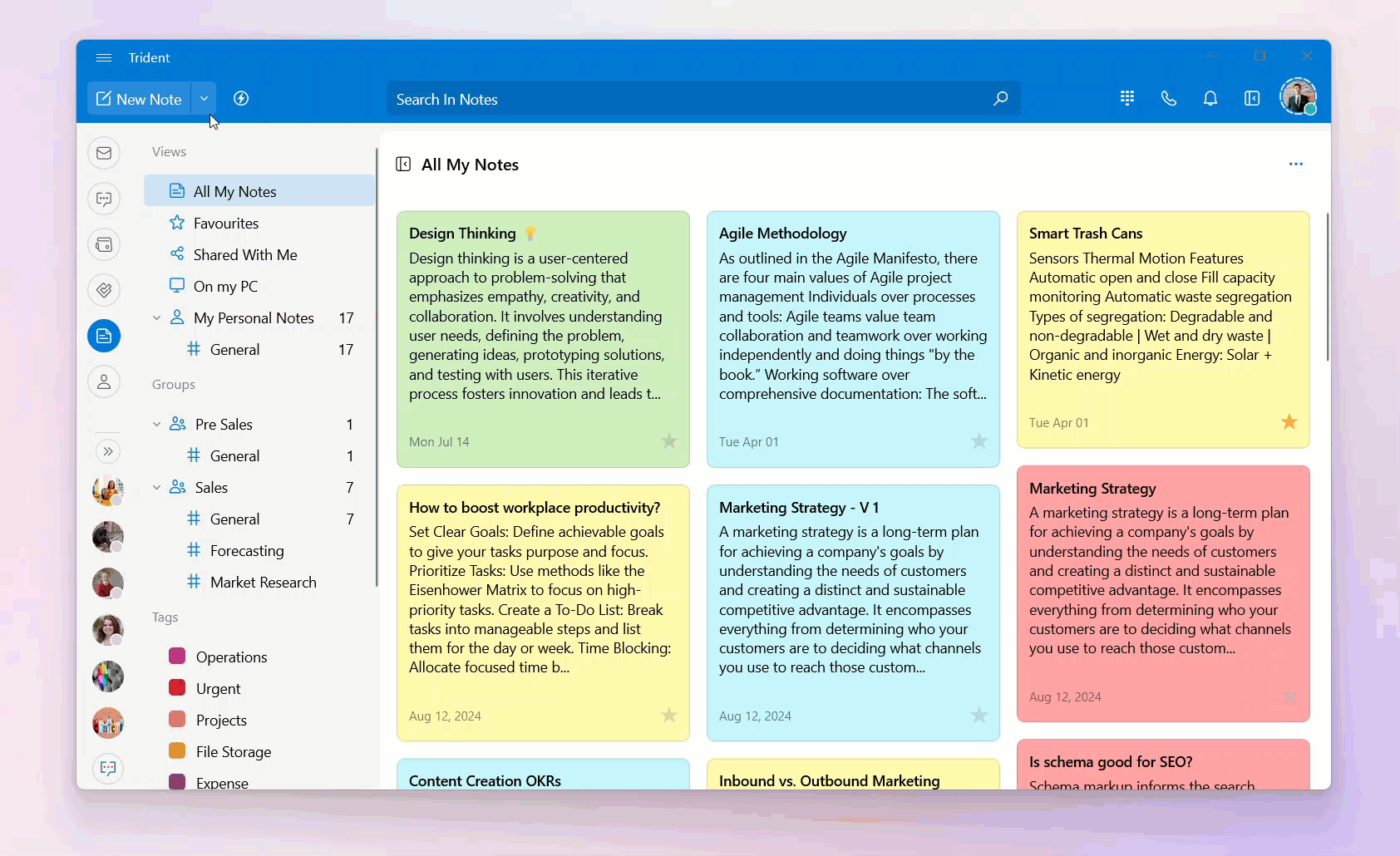This screenshot has height=856, width=1400.
Task: Open the contacts icon in left rail
Action: (x=104, y=381)
